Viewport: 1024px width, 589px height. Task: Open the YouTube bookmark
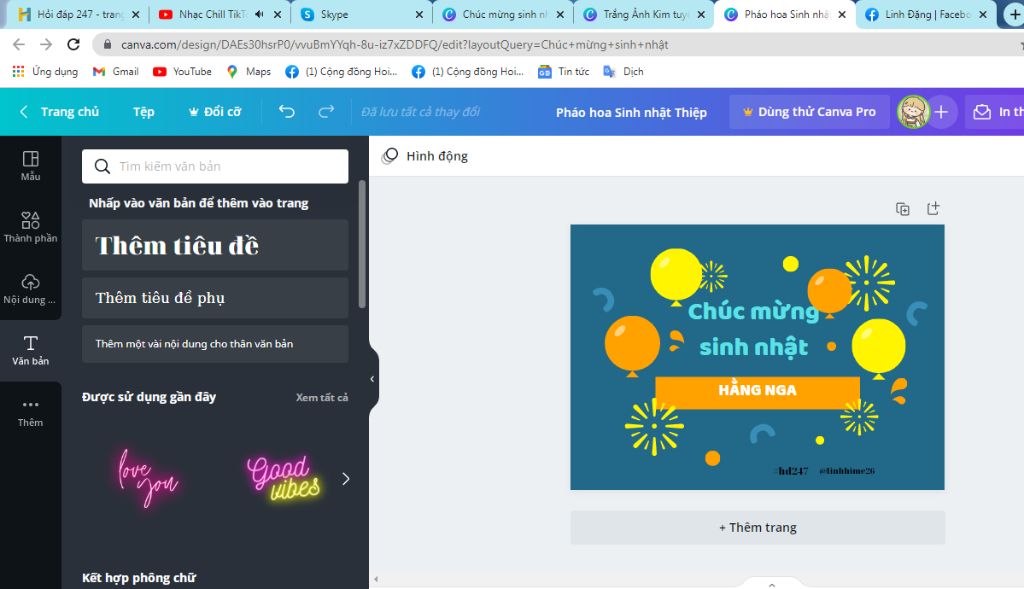coord(182,72)
